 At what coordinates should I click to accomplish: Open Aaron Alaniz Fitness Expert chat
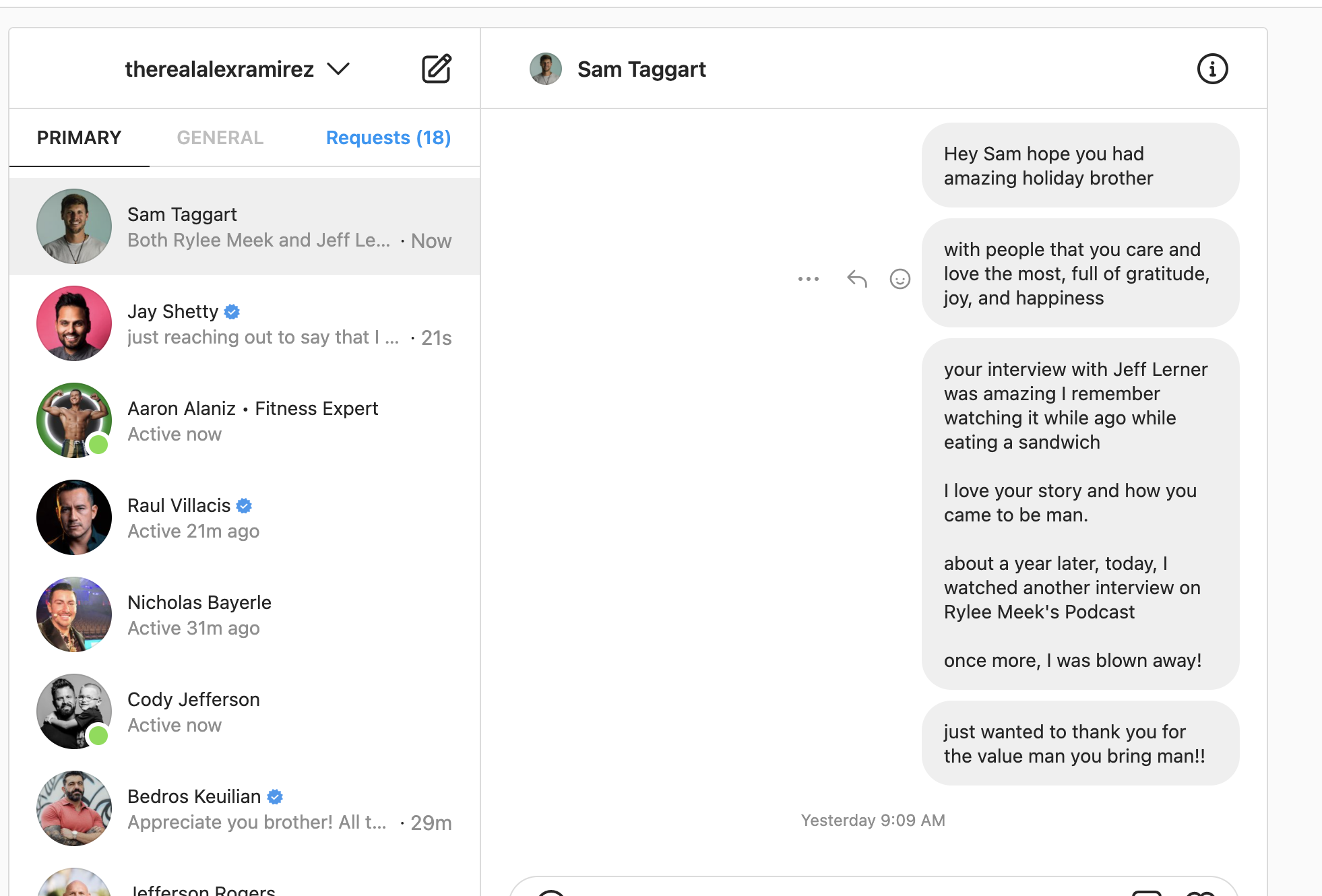(x=245, y=420)
